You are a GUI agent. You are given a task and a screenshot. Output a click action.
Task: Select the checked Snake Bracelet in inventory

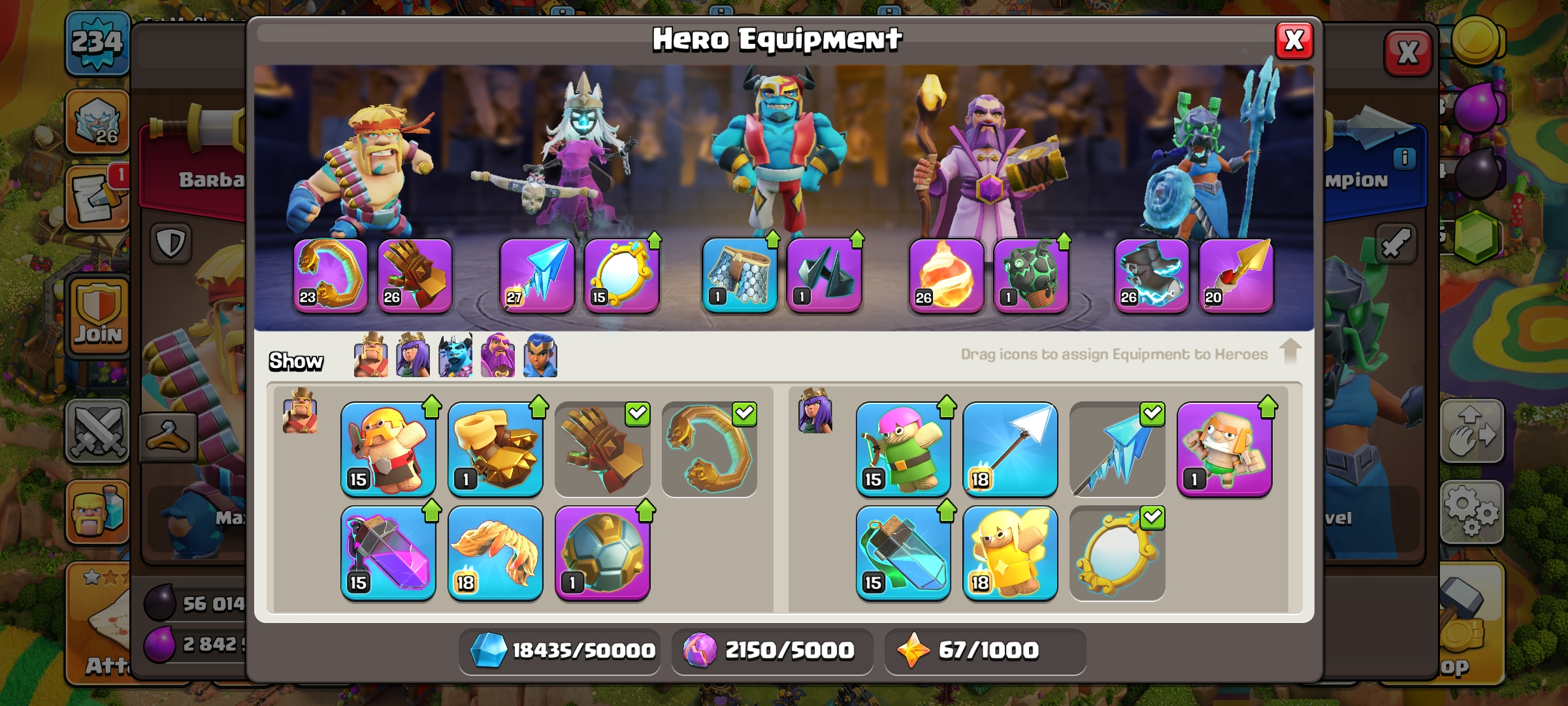(710, 449)
